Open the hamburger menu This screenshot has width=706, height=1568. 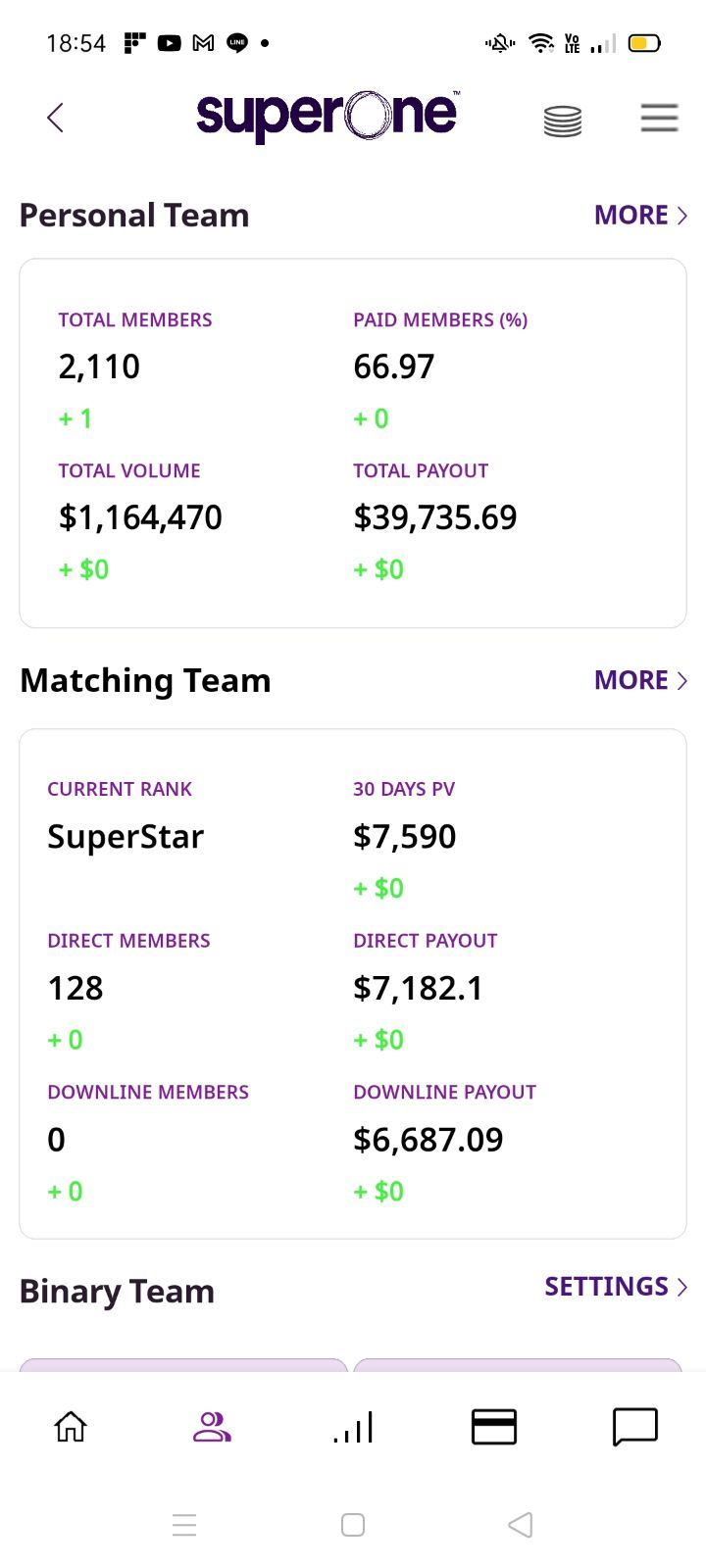coord(659,118)
